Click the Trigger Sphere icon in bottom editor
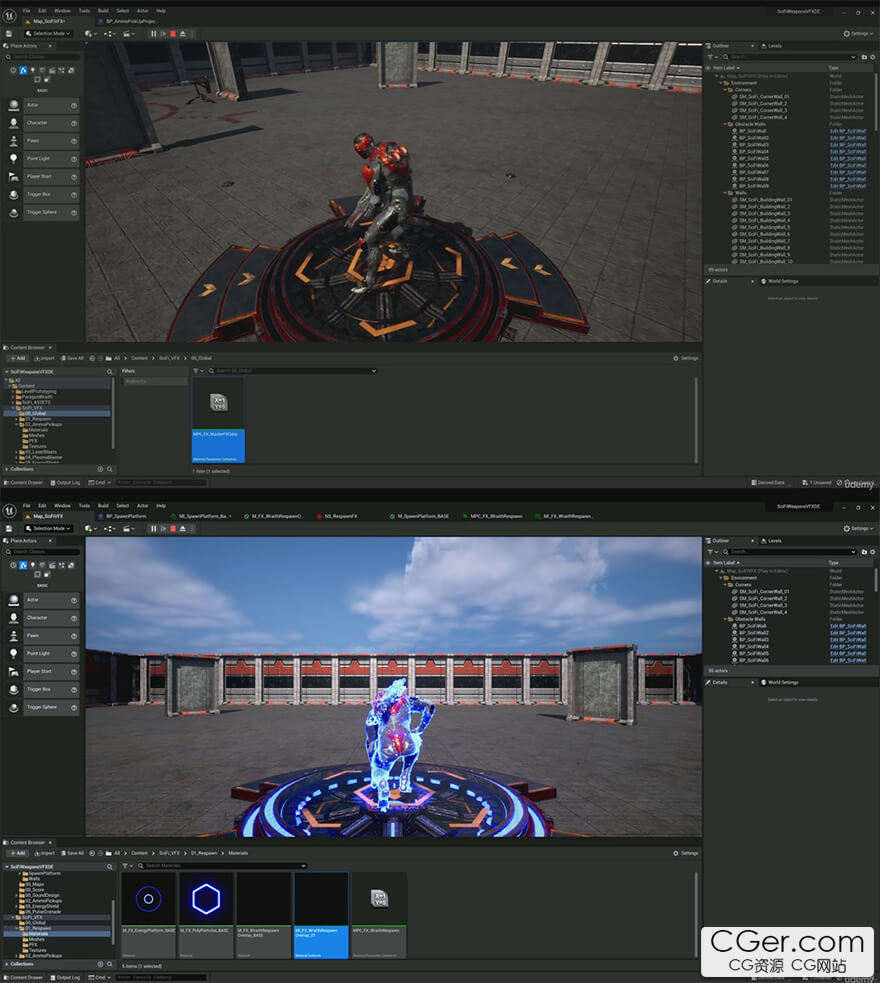 pyautogui.click(x=14, y=707)
